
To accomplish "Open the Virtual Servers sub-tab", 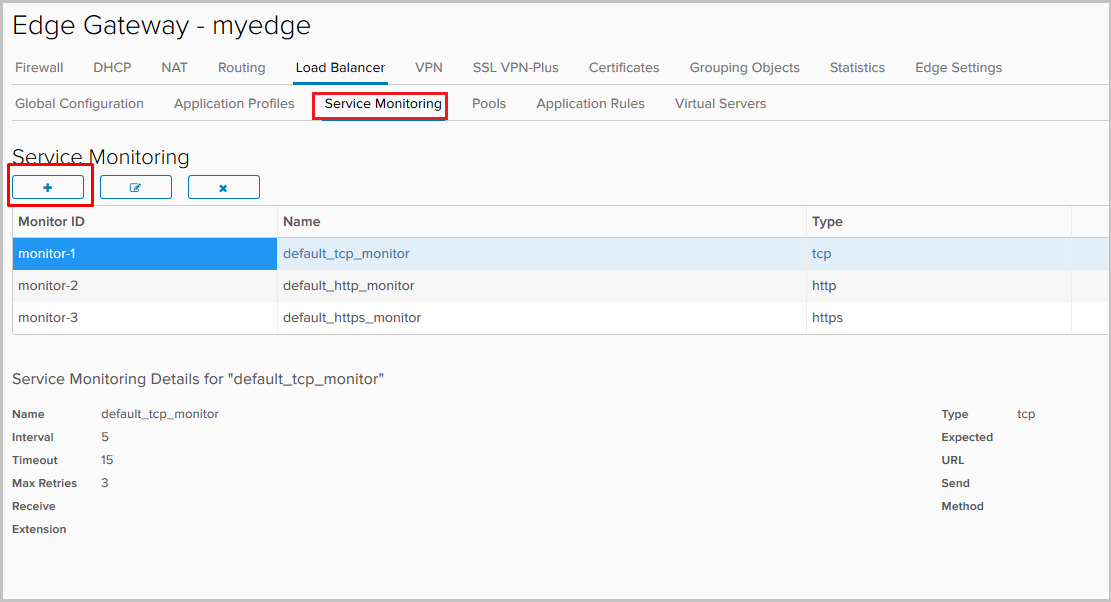I will pos(720,103).
